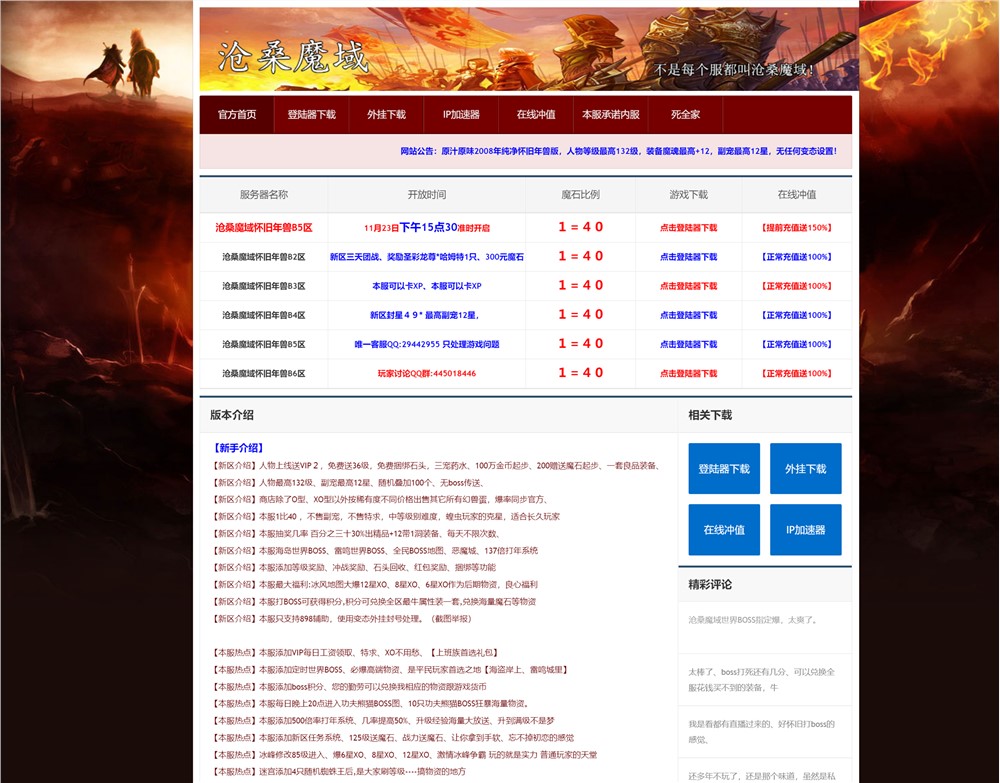The height and width of the screenshot is (783, 1000).
Task: Click the 【提前充值送150%】 recharge link
Action: pyautogui.click(x=796, y=228)
